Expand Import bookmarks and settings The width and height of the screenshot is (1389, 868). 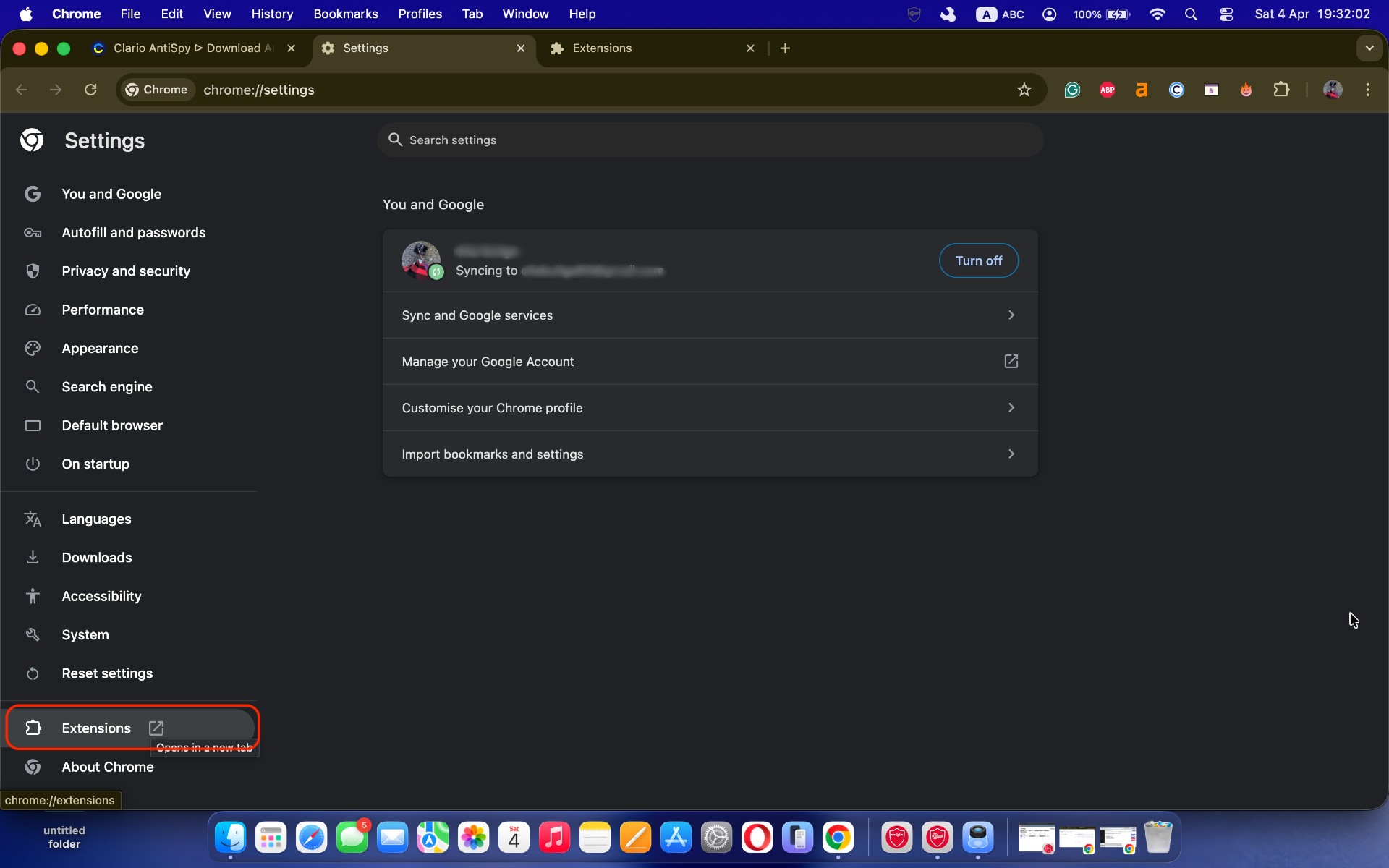[709, 454]
